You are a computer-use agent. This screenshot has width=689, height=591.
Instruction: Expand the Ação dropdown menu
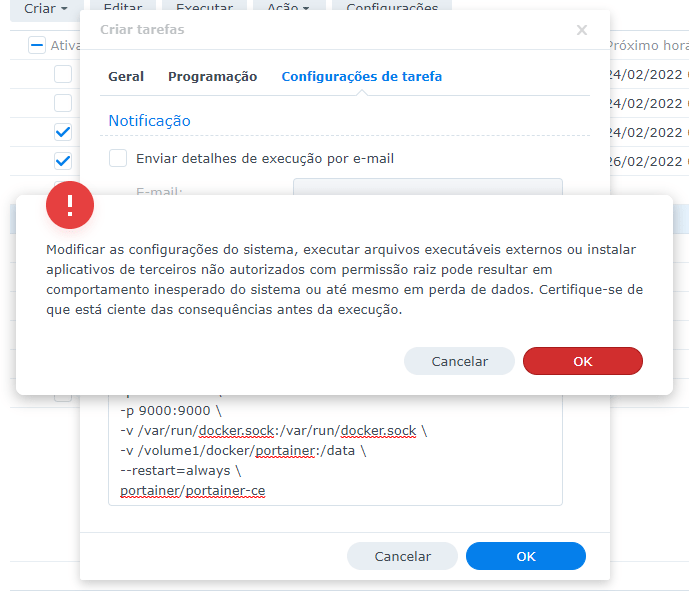(x=287, y=8)
